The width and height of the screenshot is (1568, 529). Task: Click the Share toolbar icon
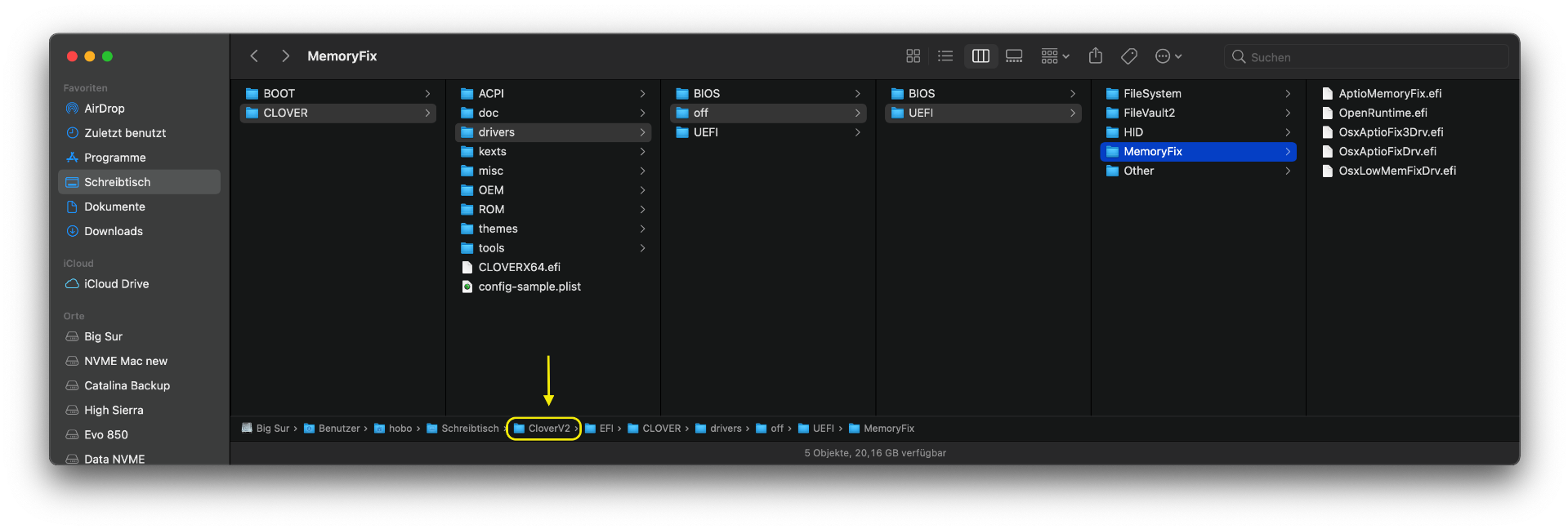point(1096,56)
